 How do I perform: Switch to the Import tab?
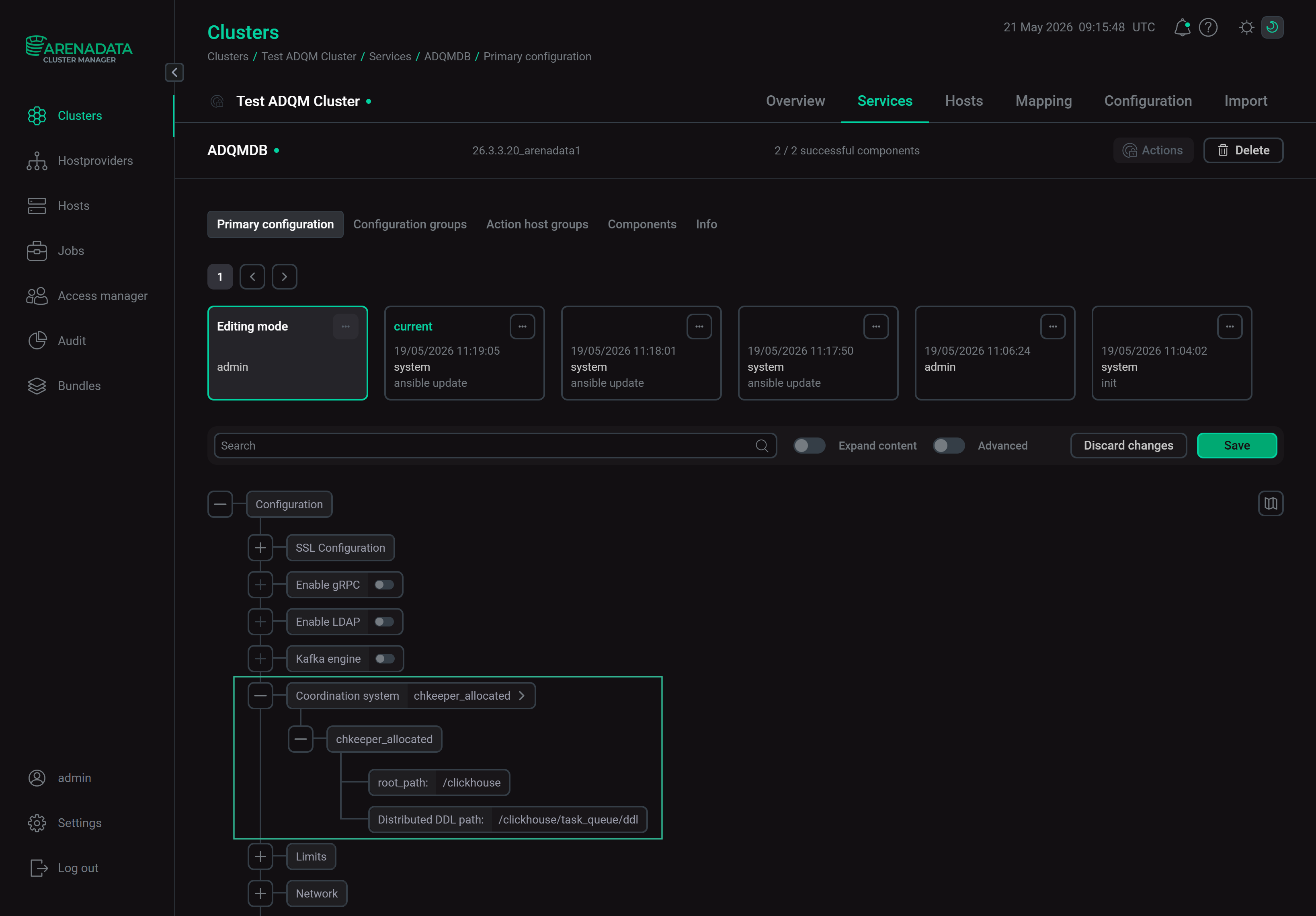(1246, 101)
